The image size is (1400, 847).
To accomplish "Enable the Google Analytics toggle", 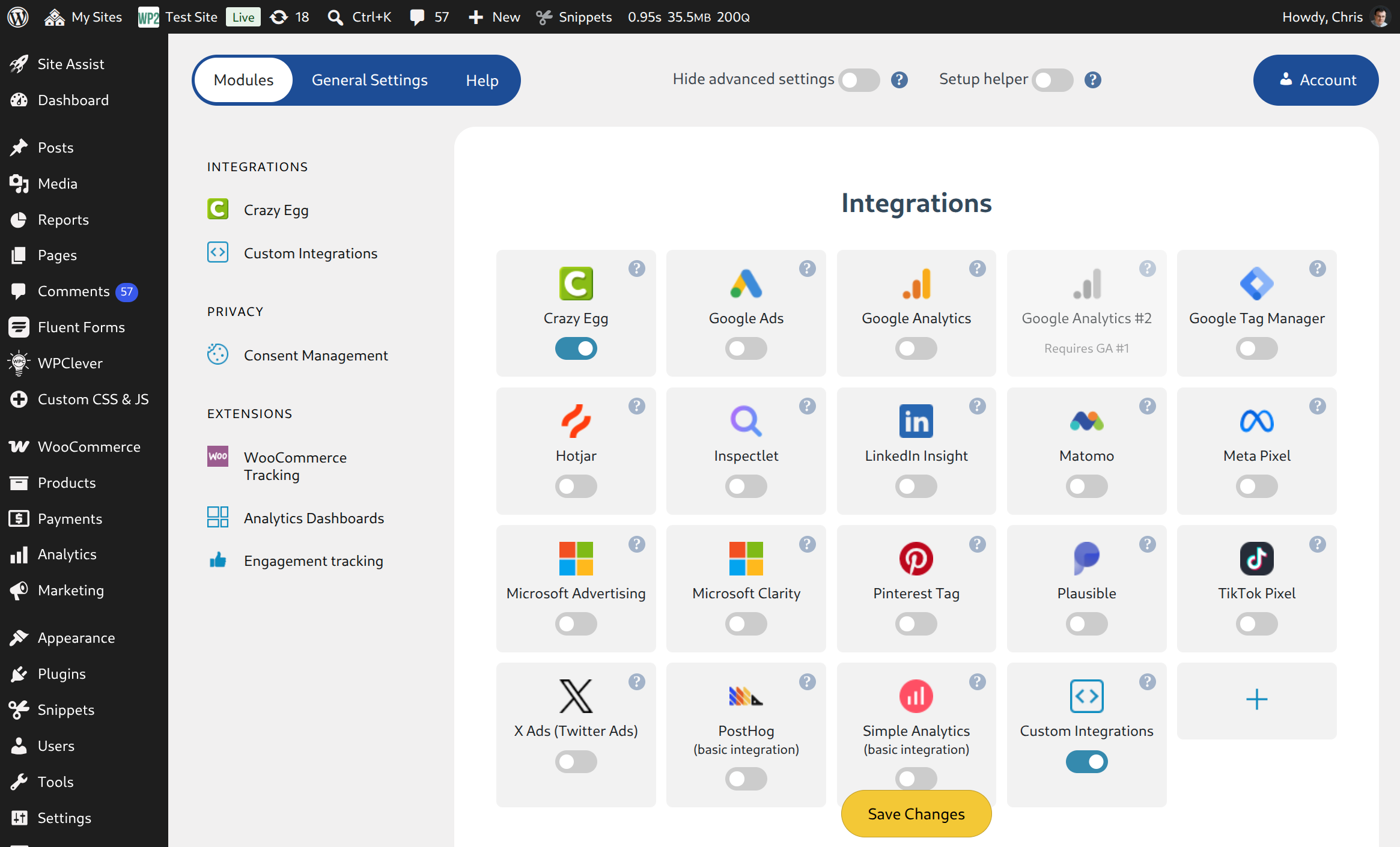I will point(916,348).
